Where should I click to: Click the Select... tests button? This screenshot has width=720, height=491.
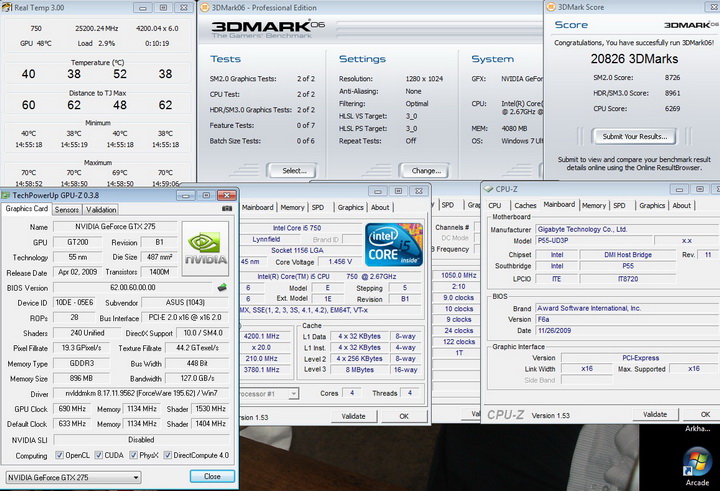tap(294, 170)
